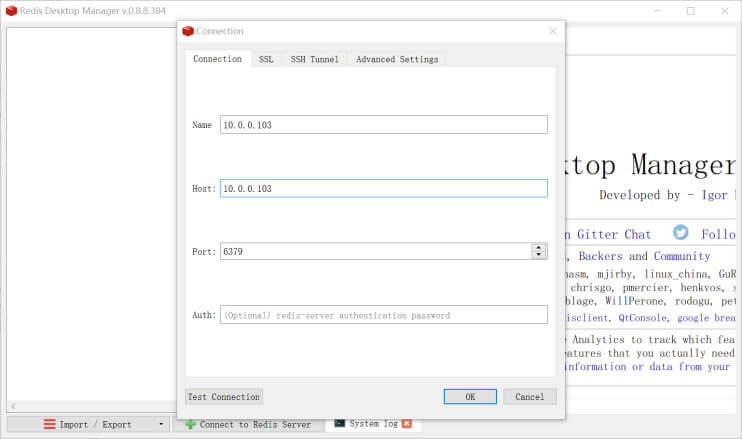Maximize the Redis Desktop Manager window

[691, 10]
